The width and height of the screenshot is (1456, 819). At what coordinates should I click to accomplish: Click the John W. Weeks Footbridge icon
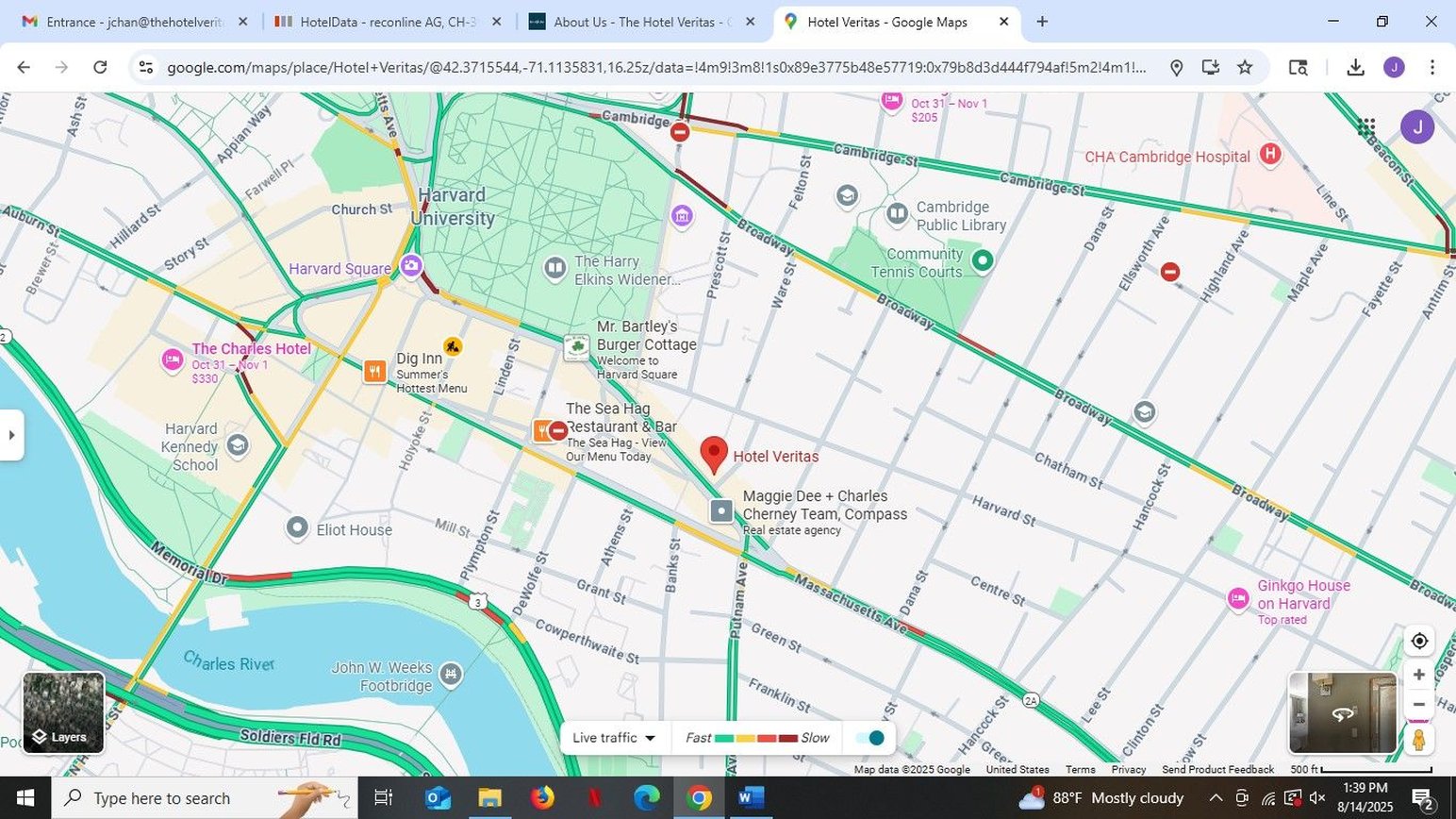[451, 674]
